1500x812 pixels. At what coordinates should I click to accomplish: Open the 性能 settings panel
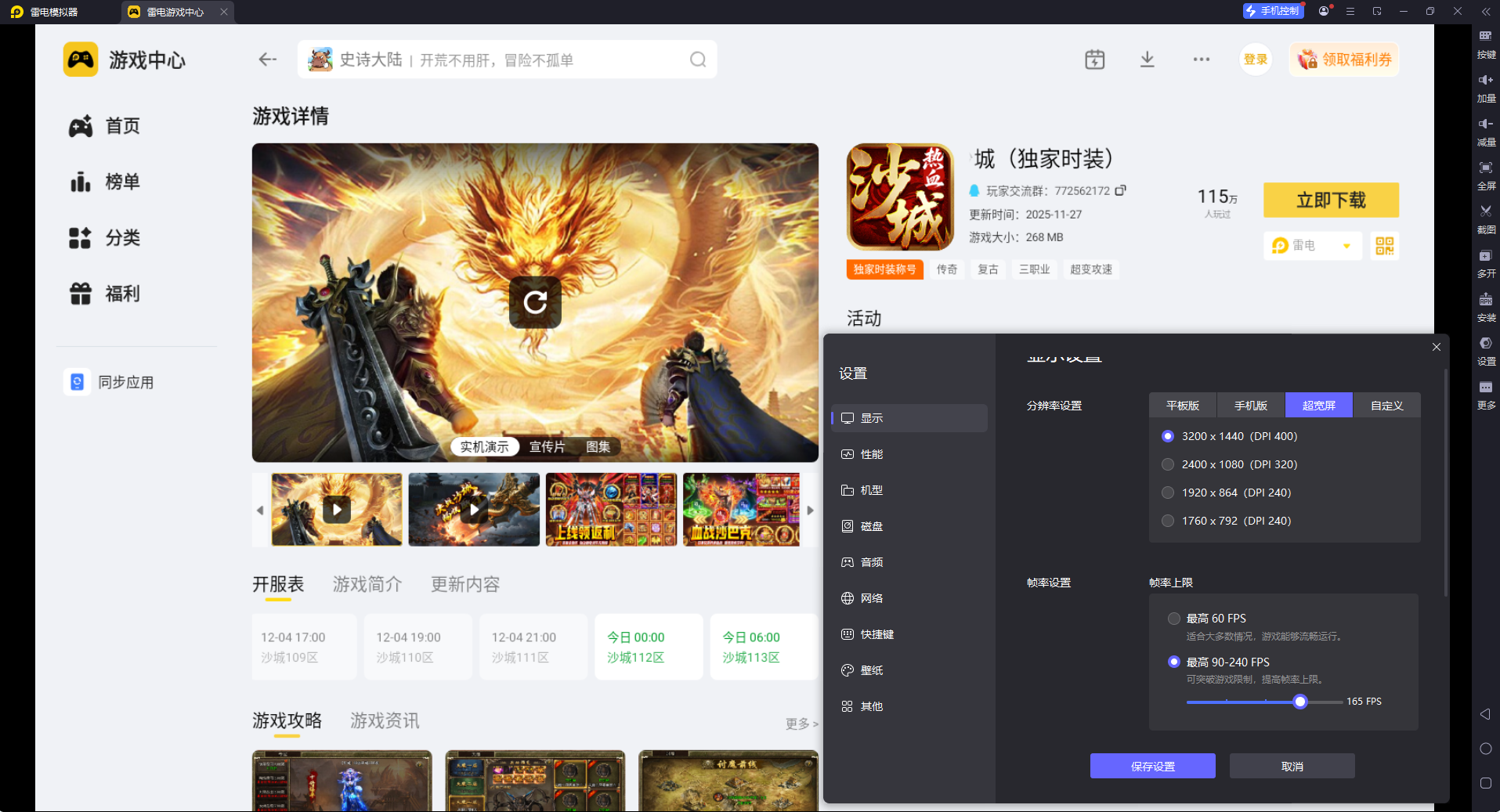pos(872,454)
